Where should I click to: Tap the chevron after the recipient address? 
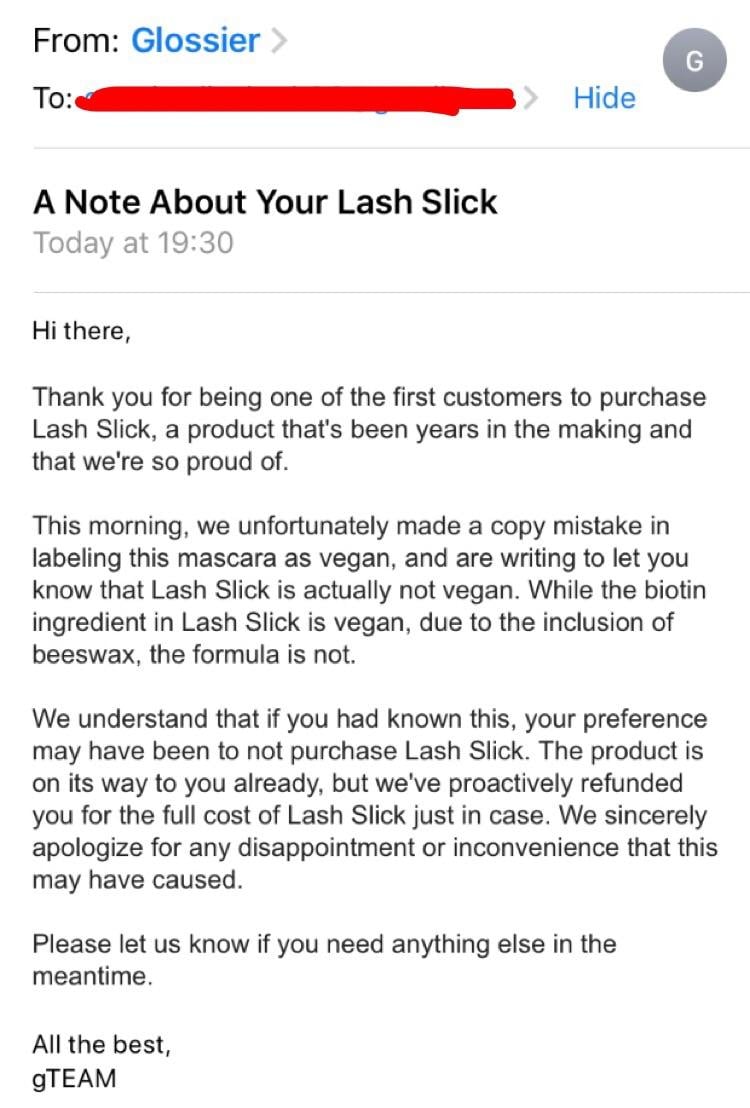pos(531,98)
